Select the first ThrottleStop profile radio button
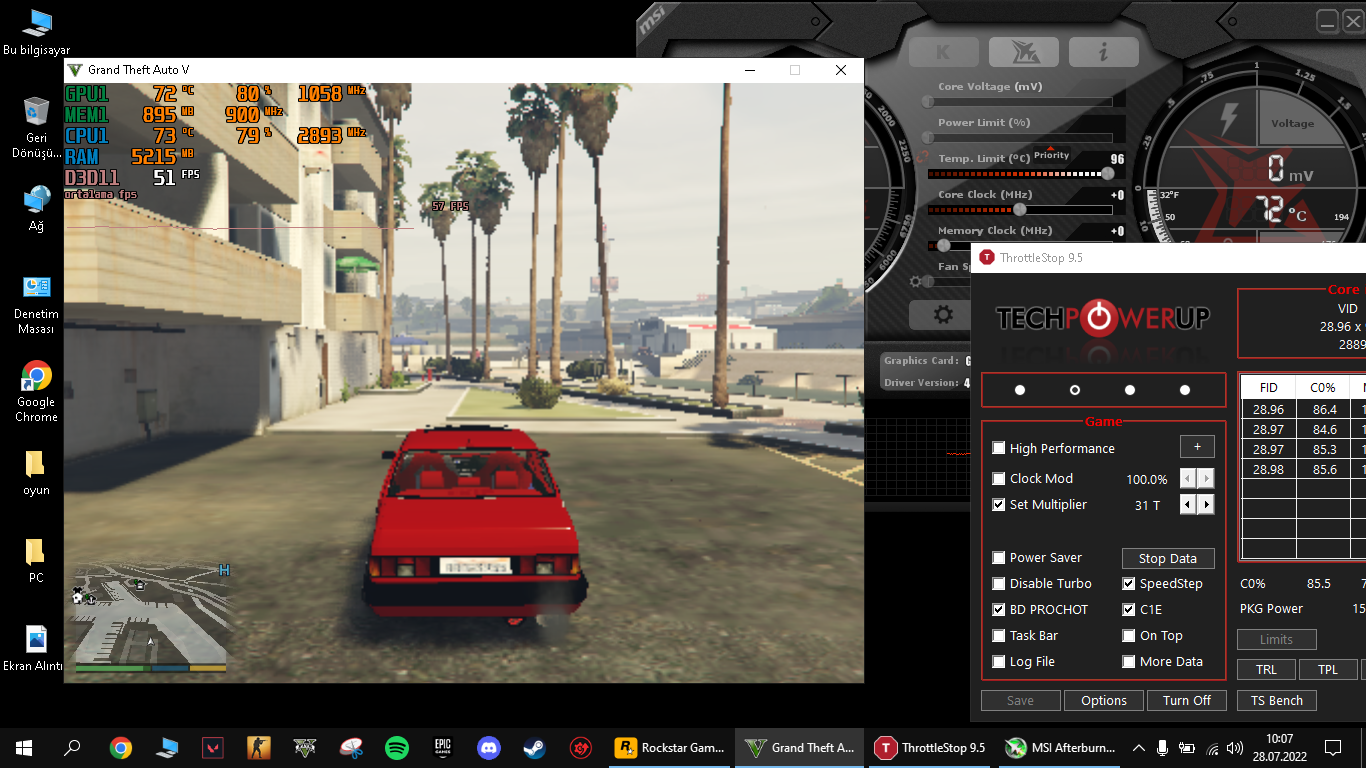The image size is (1366, 768). [x=1020, y=390]
